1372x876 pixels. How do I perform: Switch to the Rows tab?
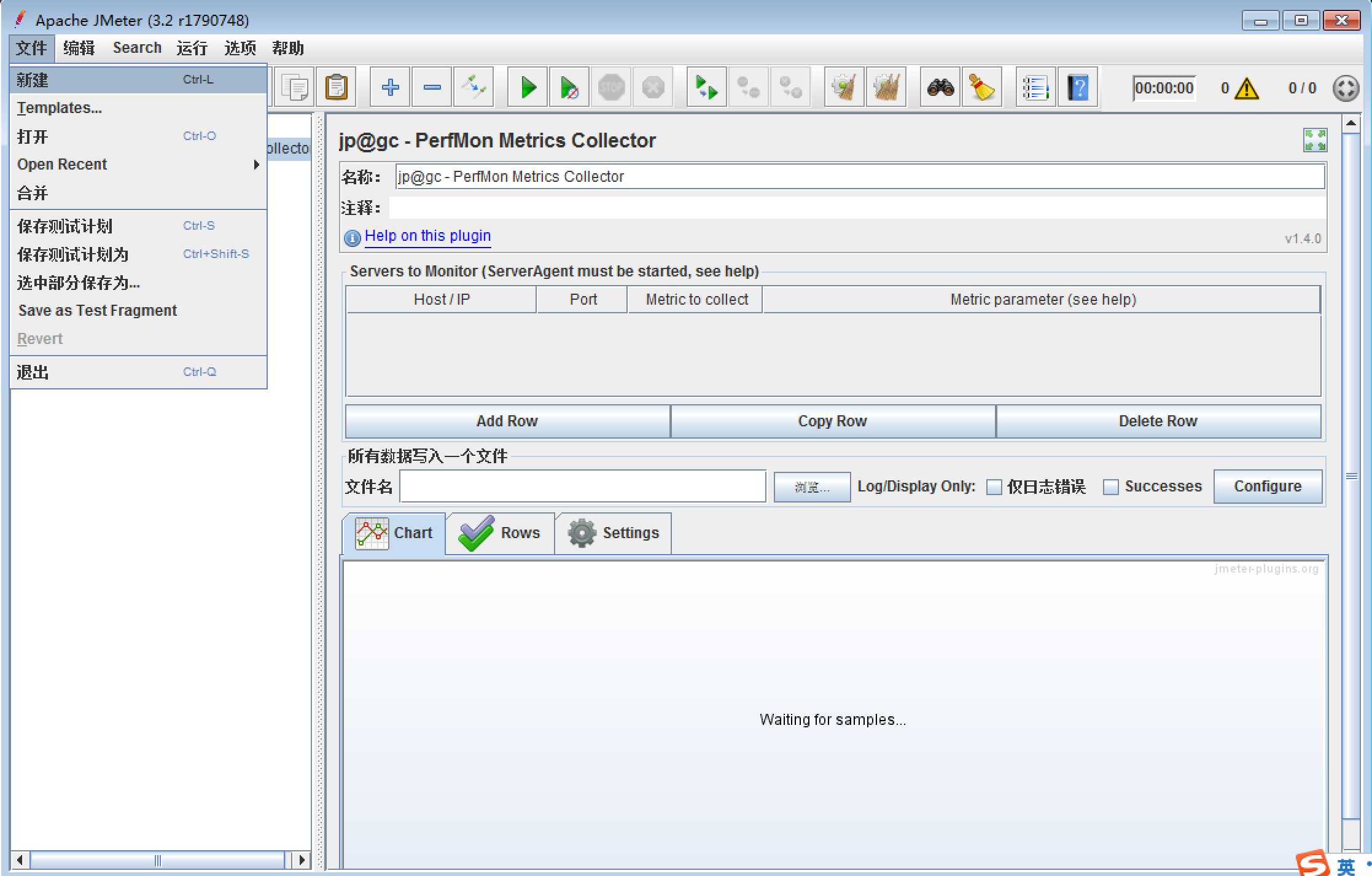coord(500,533)
